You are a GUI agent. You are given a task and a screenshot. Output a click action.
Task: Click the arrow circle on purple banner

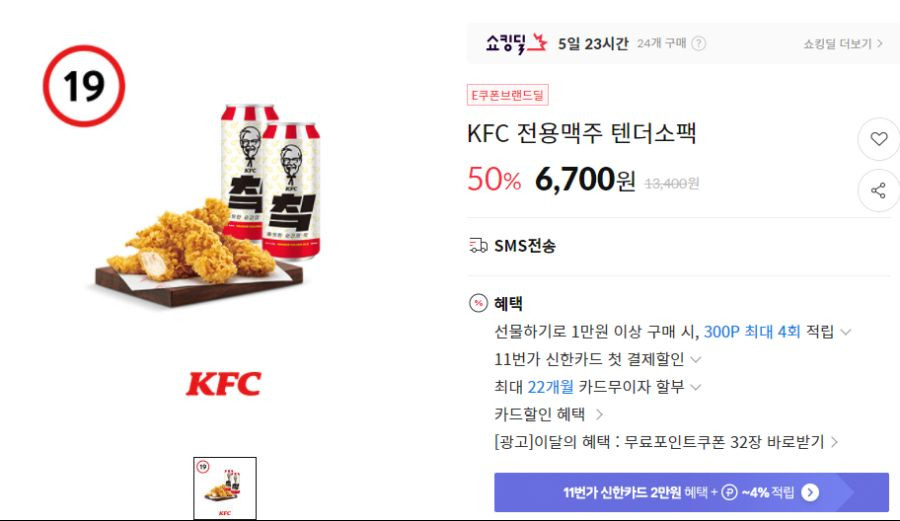click(x=810, y=492)
